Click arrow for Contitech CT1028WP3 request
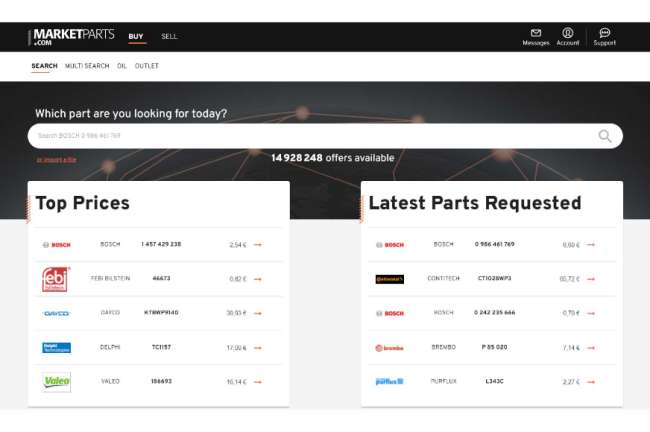The width and height of the screenshot is (650, 432). pos(590,279)
